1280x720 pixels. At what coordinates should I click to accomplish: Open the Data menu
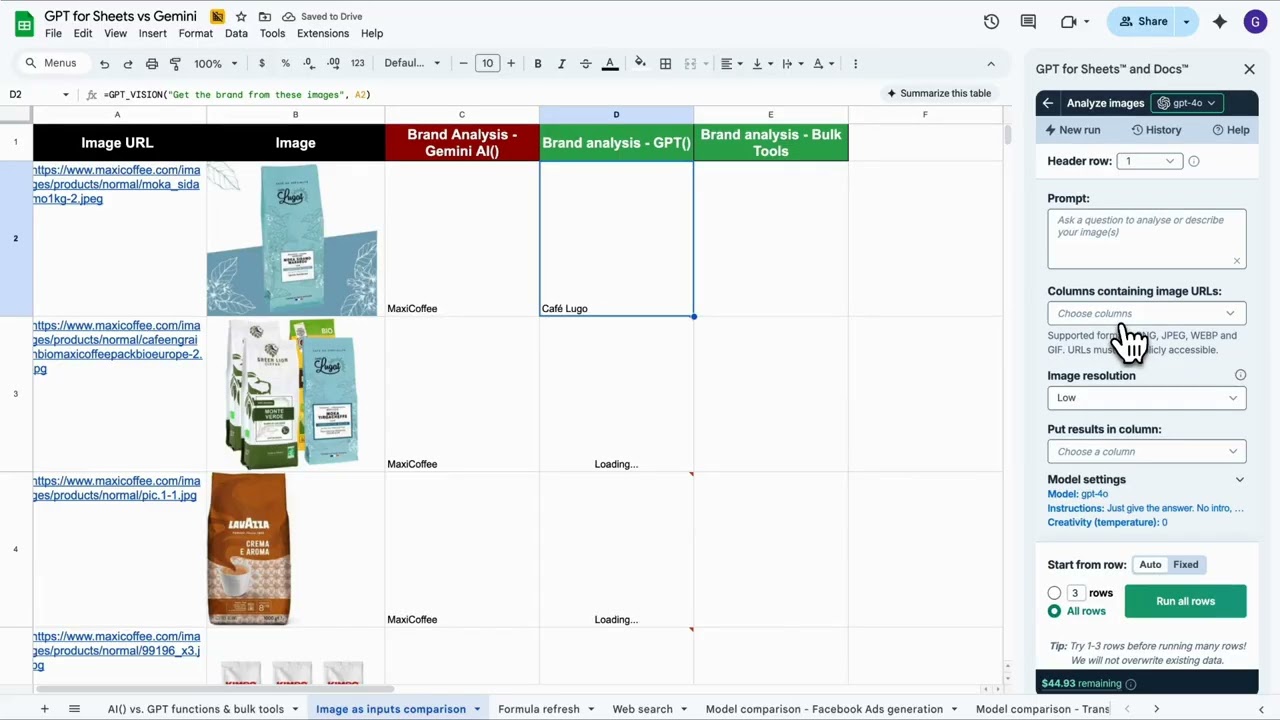pos(236,33)
